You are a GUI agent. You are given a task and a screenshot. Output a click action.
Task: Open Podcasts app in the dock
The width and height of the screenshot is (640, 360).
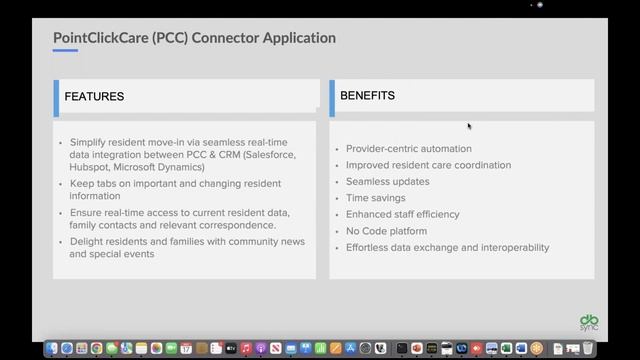pos(261,348)
